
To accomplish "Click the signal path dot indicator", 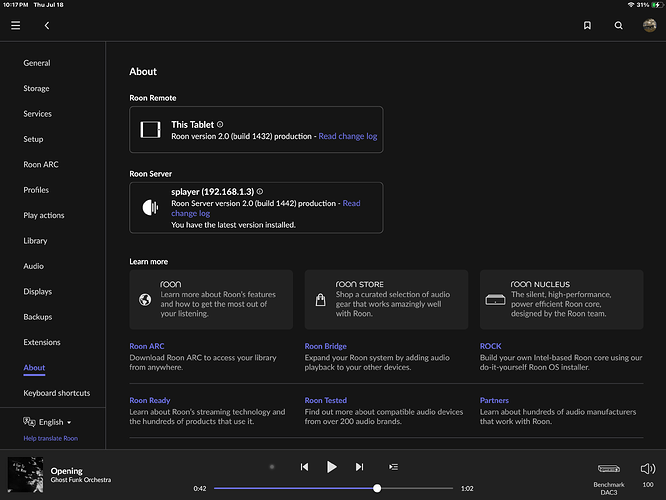I will pos(272,467).
